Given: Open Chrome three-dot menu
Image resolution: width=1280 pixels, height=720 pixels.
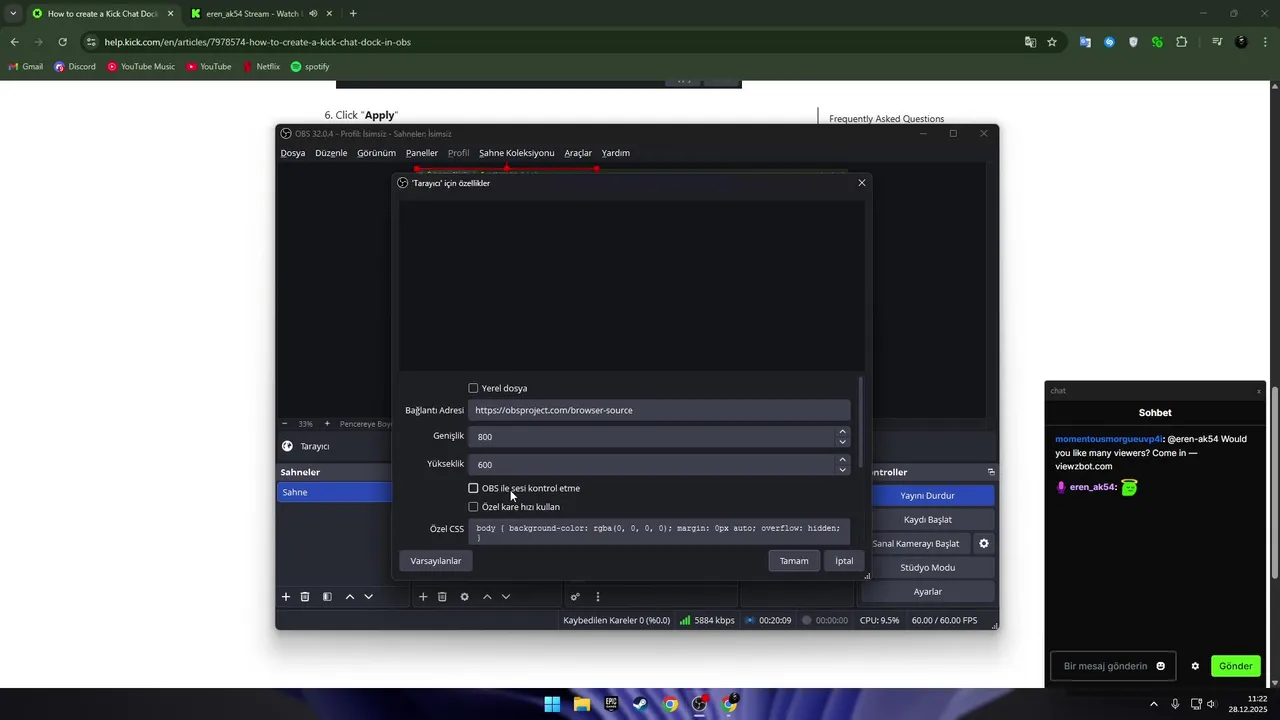Looking at the screenshot, I should point(1265,42).
